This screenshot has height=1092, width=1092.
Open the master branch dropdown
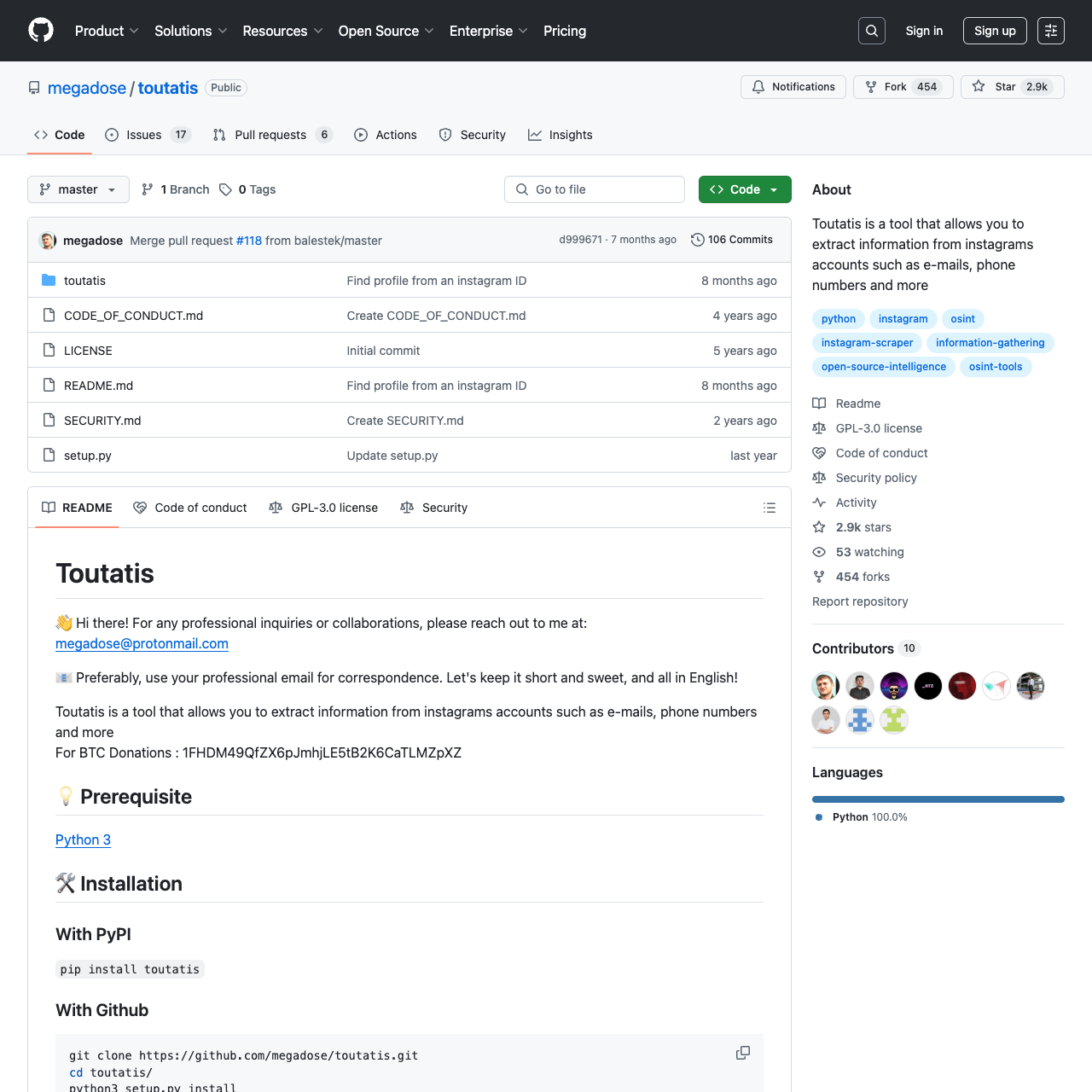(x=78, y=189)
